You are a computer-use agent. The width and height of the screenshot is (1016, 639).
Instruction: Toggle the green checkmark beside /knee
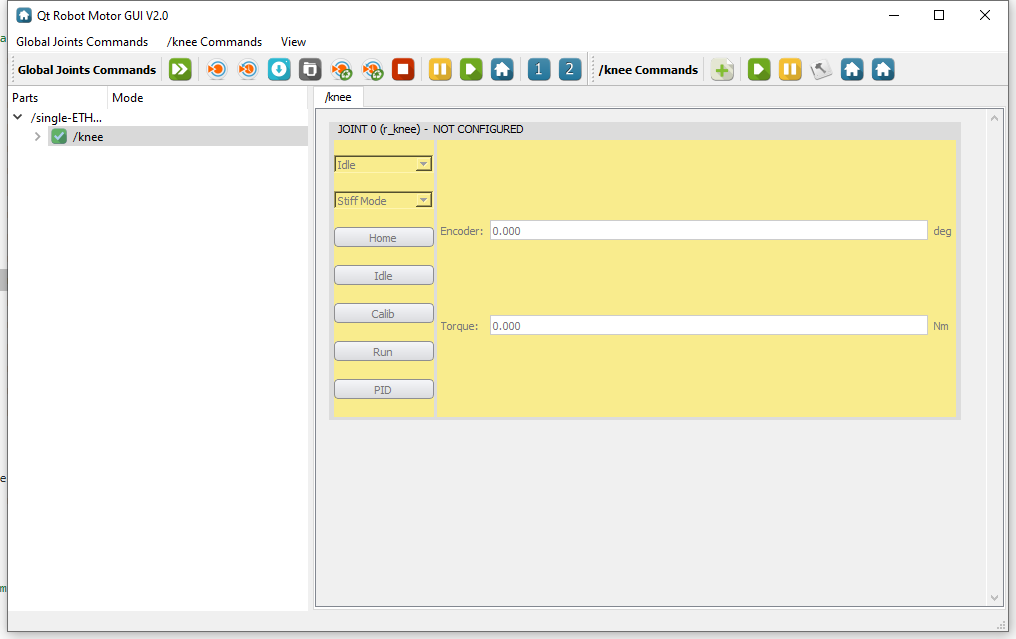(59, 137)
